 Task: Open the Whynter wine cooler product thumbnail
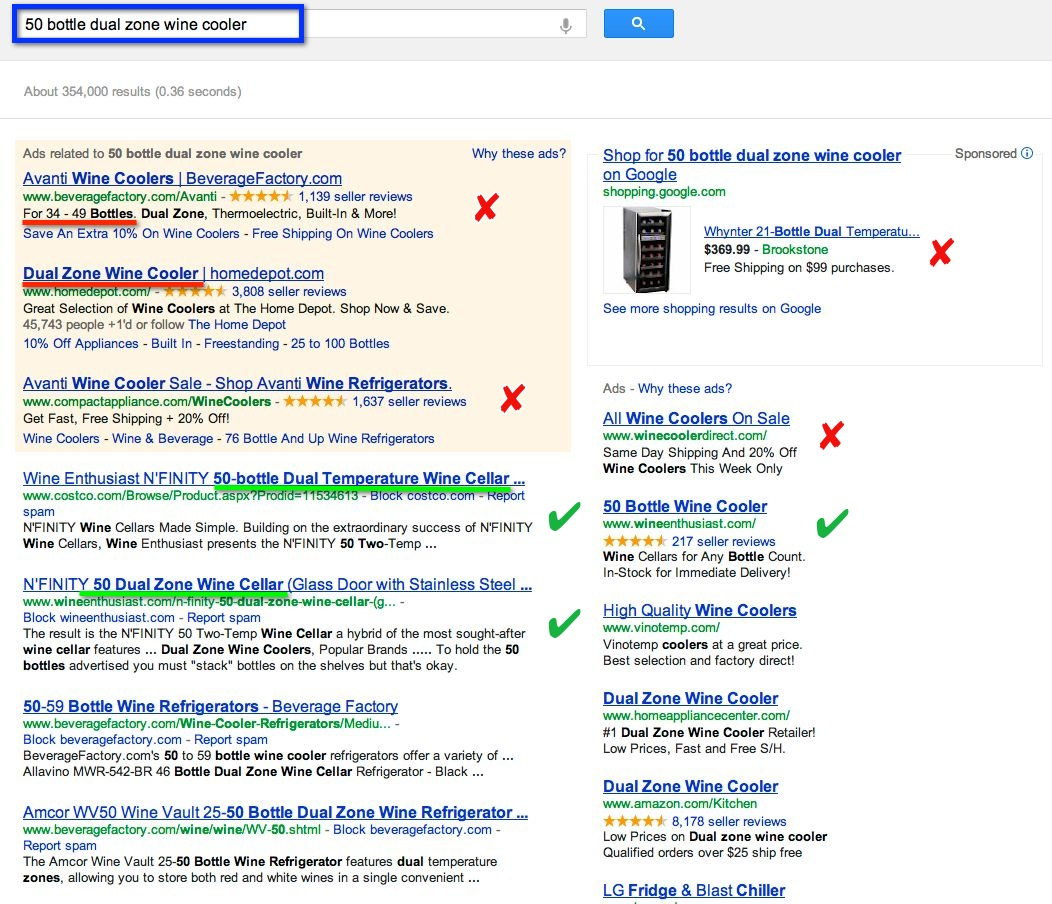coord(647,250)
